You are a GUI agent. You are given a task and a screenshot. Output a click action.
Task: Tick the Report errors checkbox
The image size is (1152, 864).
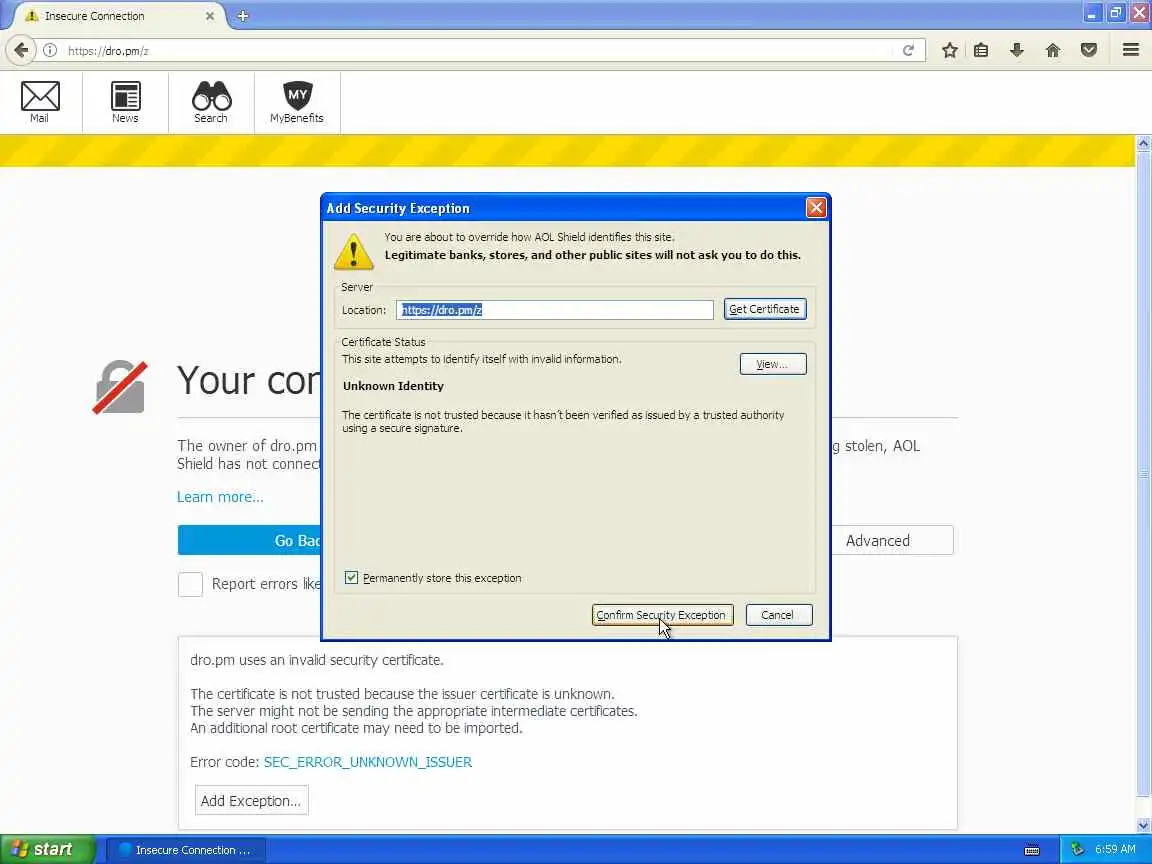190,584
